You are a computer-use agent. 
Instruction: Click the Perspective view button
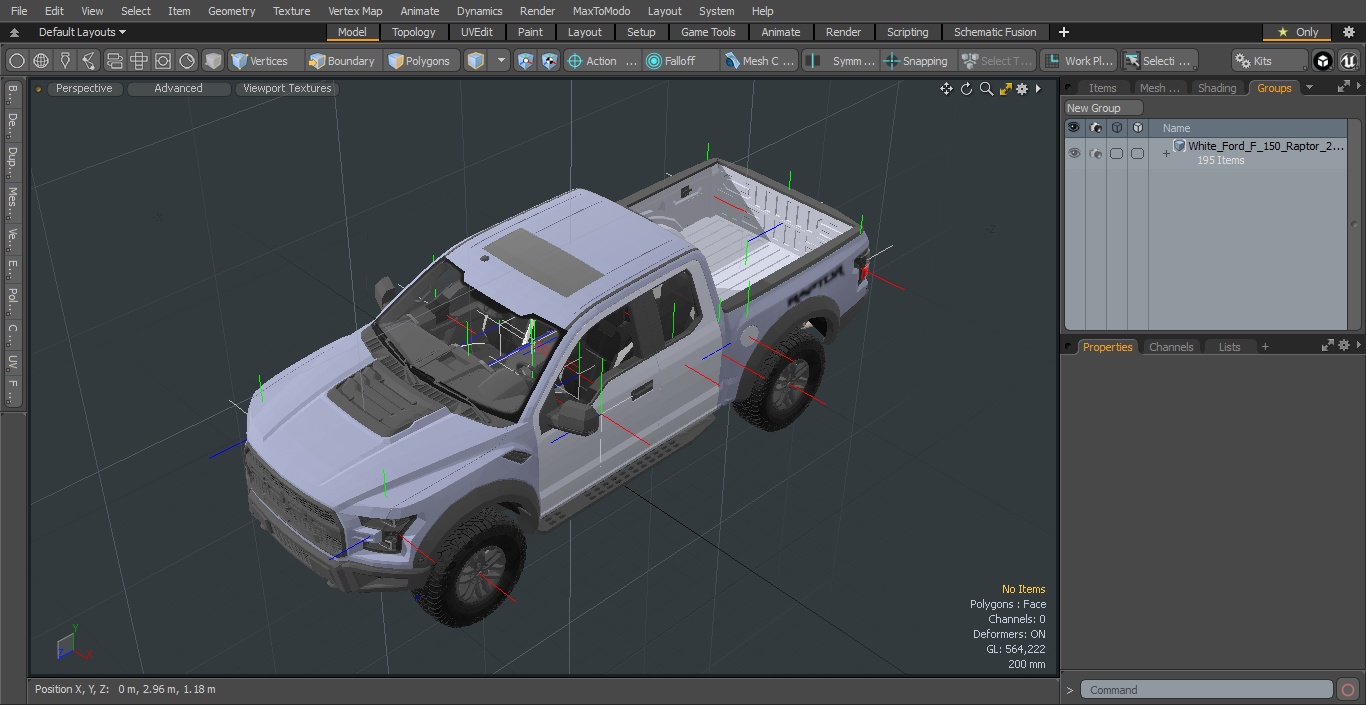(x=84, y=88)
